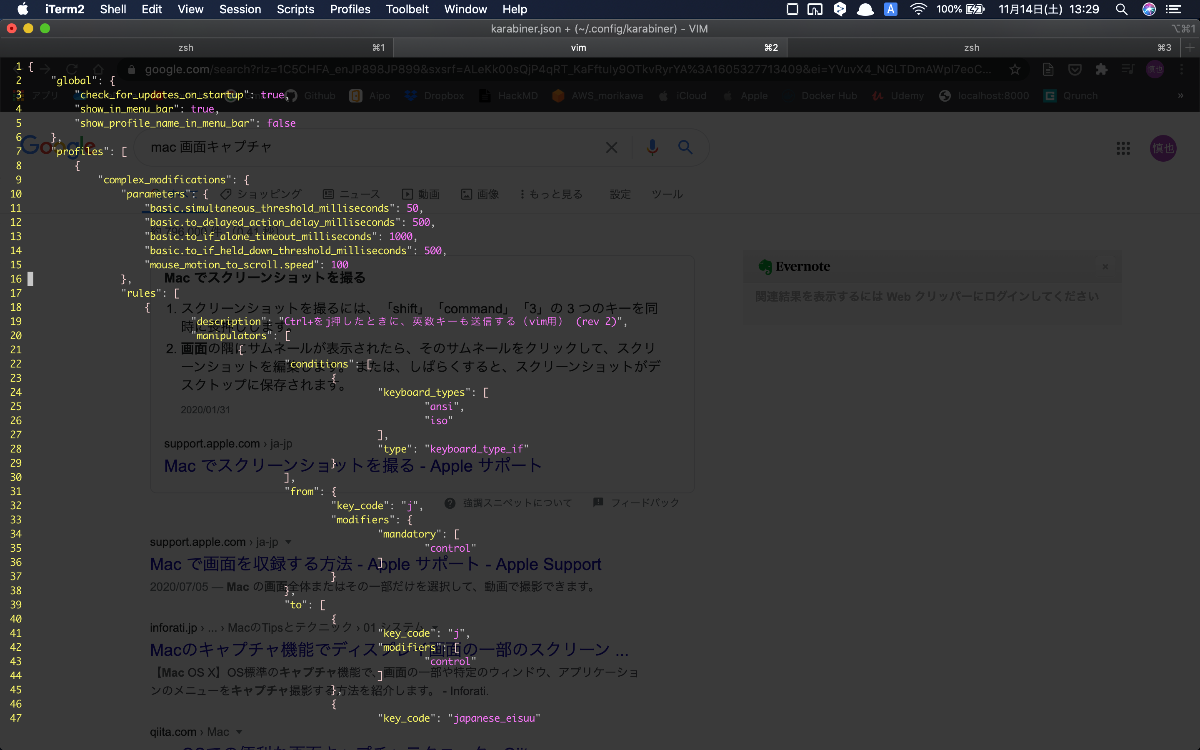Screen dimensions: 1200x750
Task: Click 強調スニペットについて link
Action: pos(508,503)
